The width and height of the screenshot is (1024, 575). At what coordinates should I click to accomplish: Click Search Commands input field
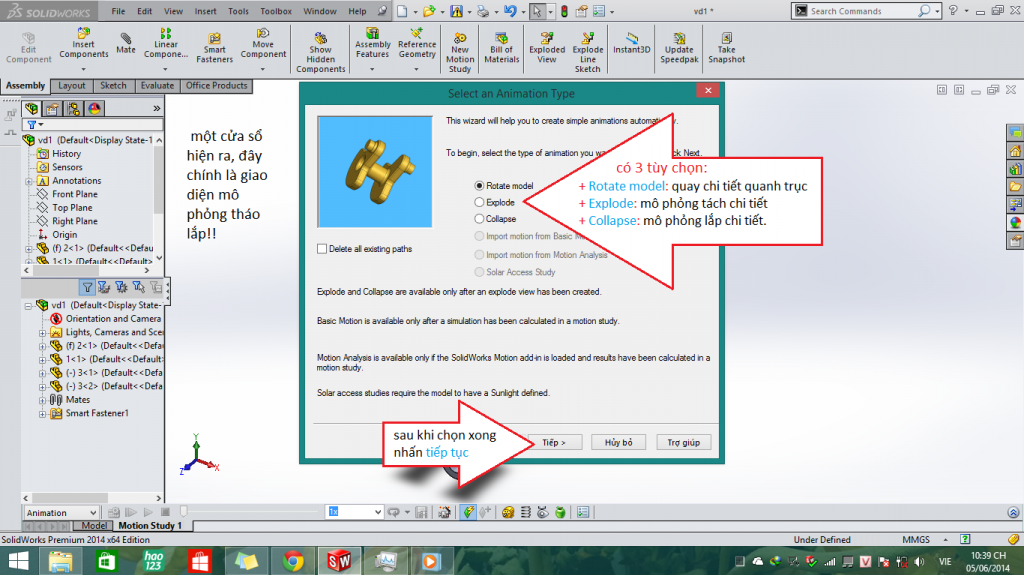pyautogui.click(x=862, y=11)
